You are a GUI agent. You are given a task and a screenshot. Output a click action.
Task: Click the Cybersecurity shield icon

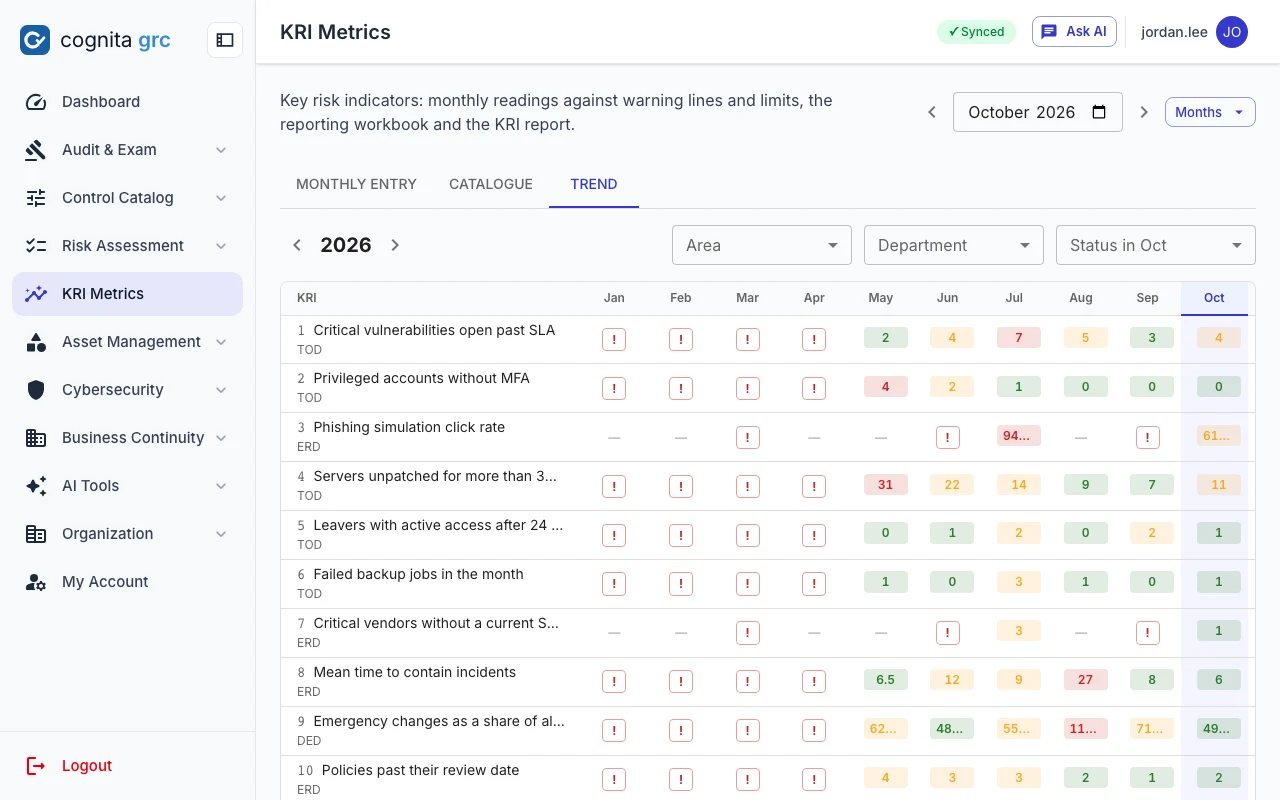pyautogui.click(x=36, y=390)
